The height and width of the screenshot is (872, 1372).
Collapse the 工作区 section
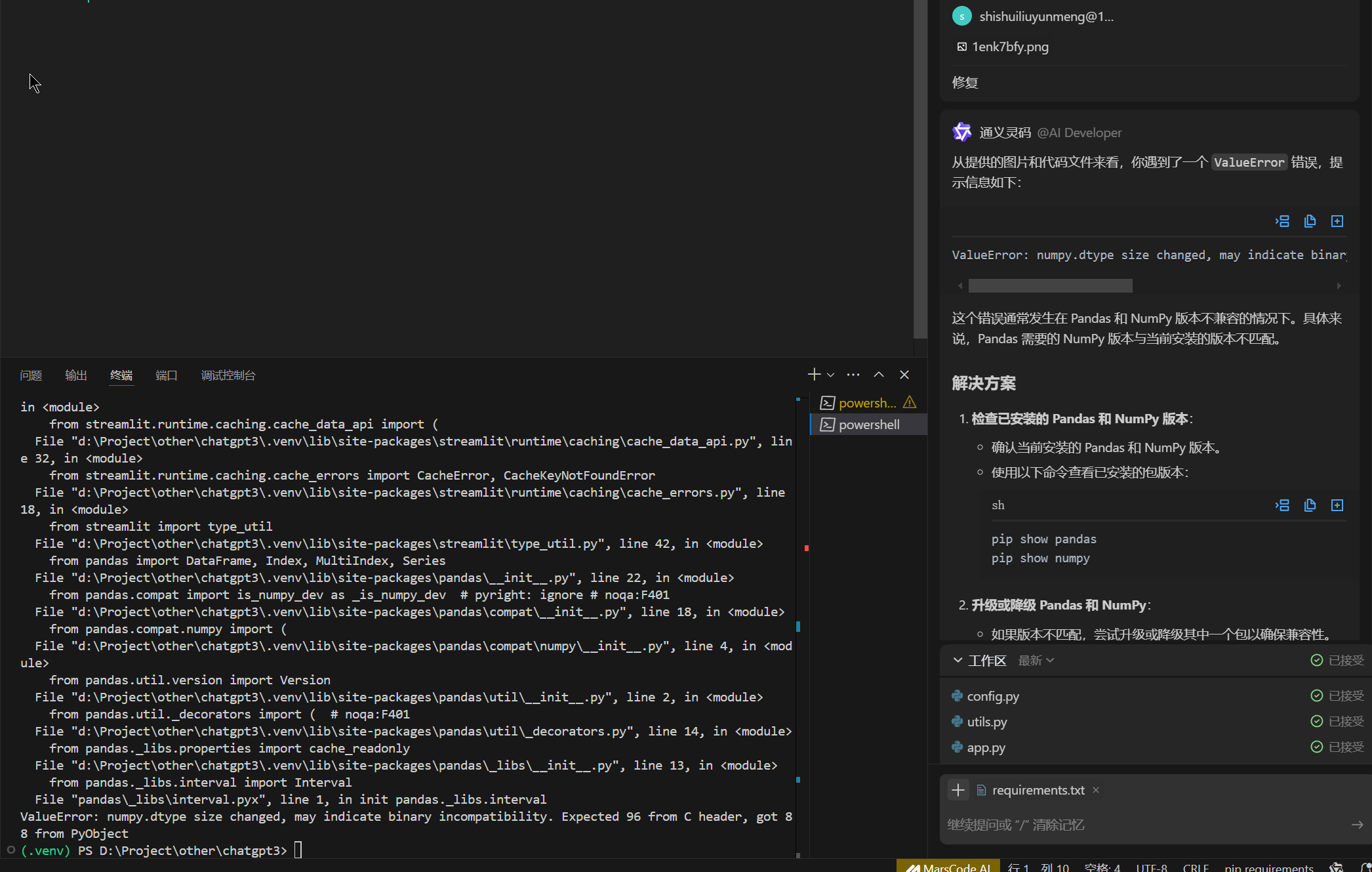[x=958, y=660]
